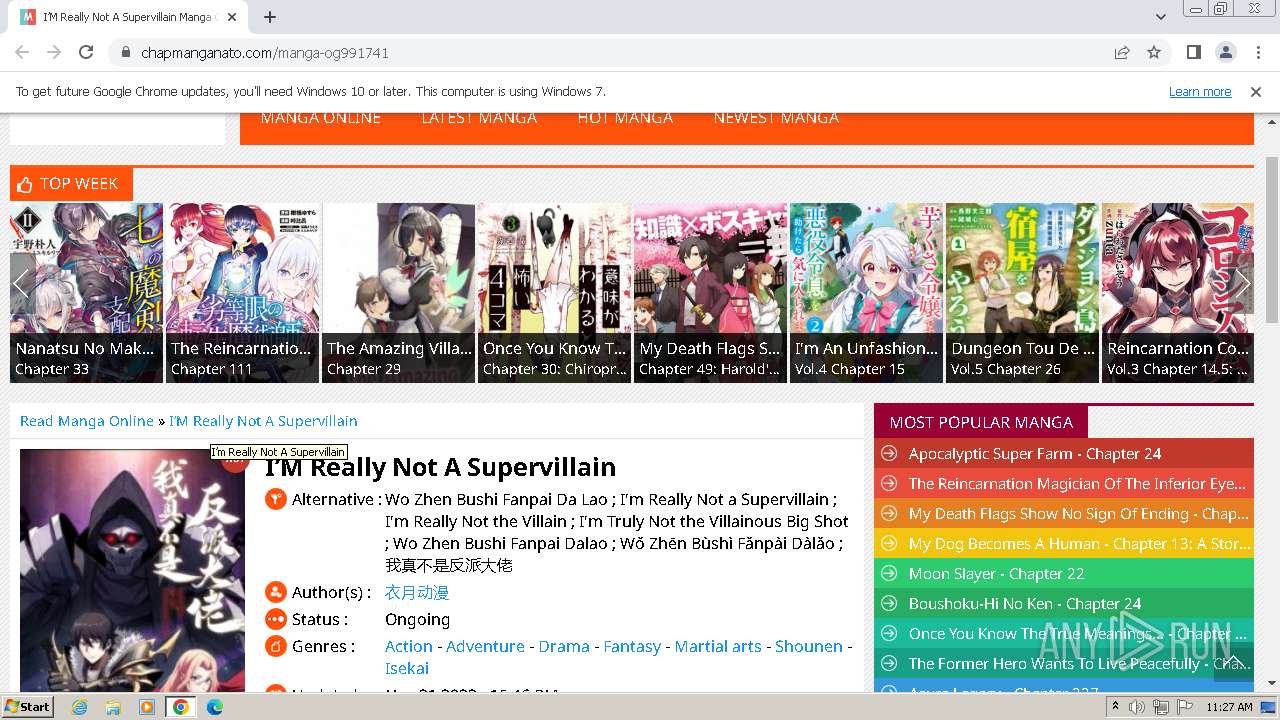Open Nanatsu No Mak... manga thumbnail
1280x720 pixels.
86,292
